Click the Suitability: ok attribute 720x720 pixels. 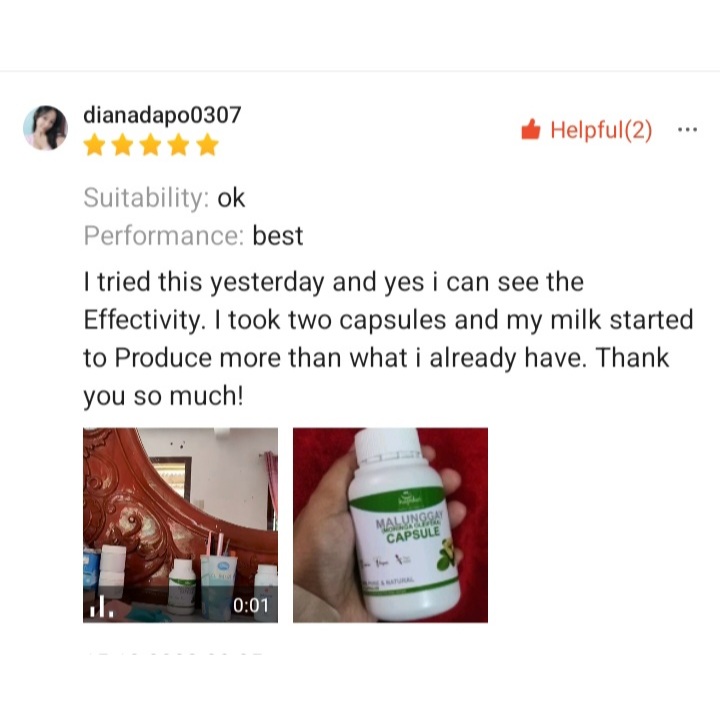pyautogui.click(x=164, y=198)
